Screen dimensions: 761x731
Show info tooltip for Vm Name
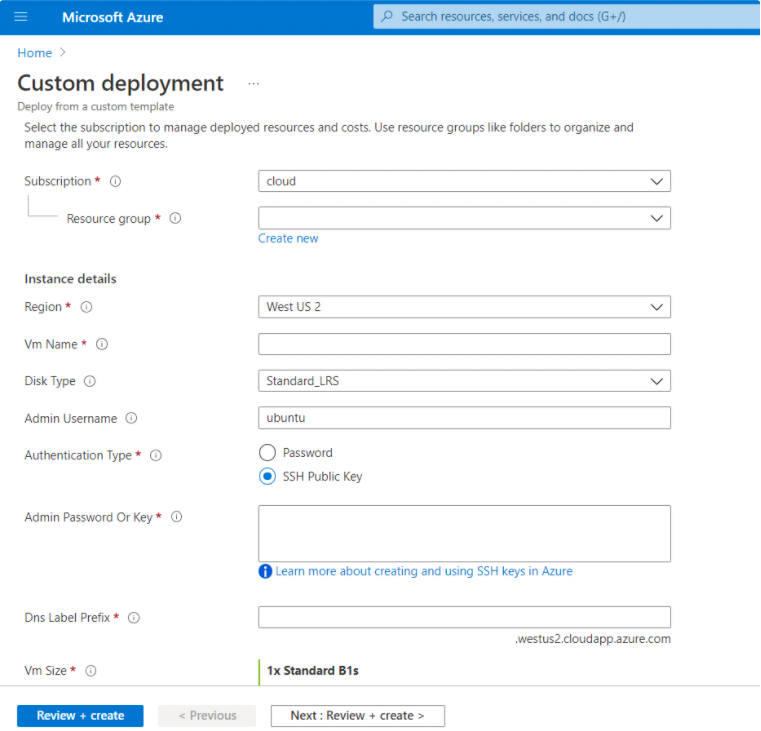[101, 344]
